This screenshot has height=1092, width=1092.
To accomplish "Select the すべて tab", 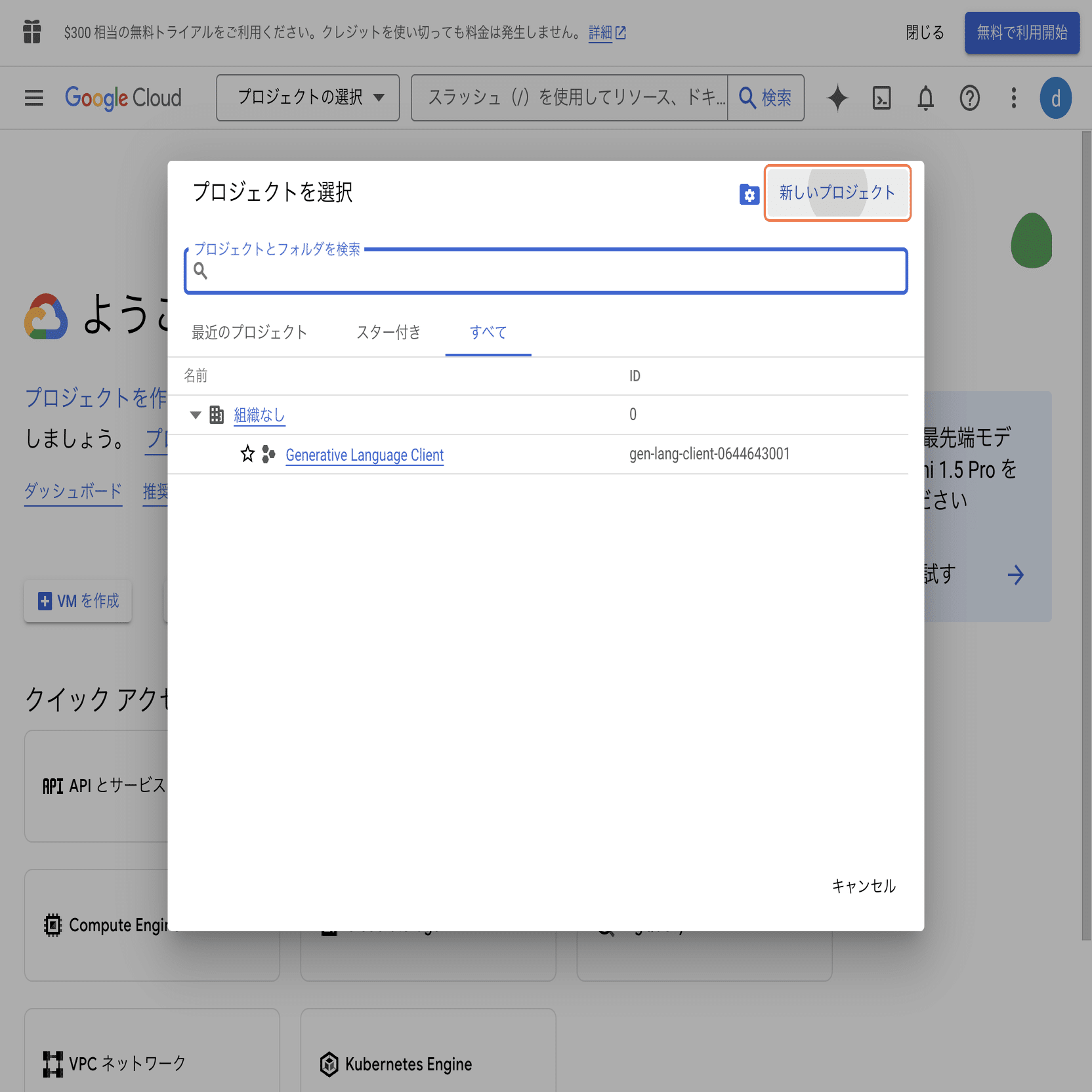I will [488, 332].
